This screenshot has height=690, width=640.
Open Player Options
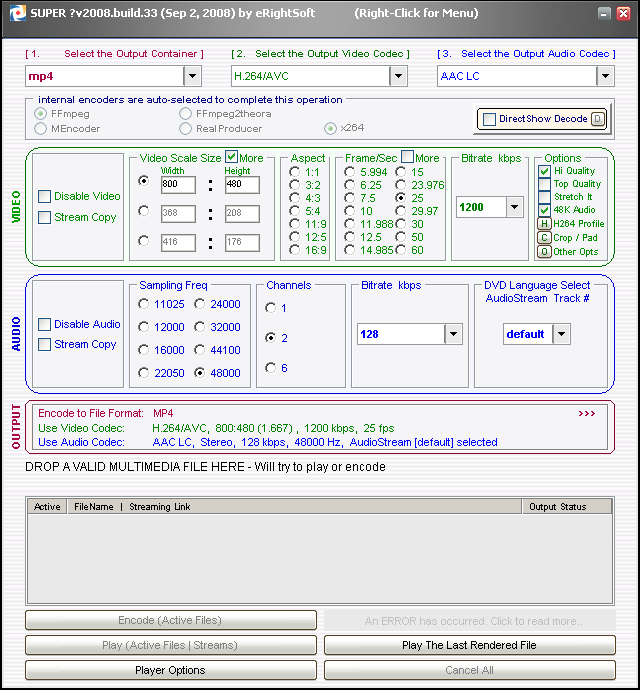point(171,670)
